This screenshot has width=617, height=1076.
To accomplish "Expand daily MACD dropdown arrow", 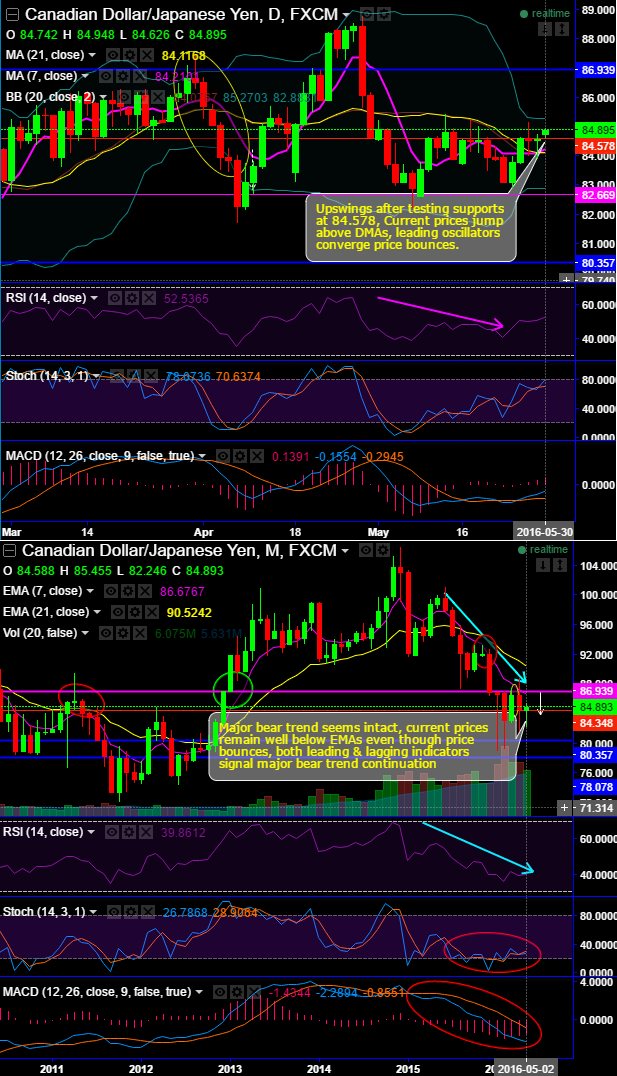I will (202, 456).
